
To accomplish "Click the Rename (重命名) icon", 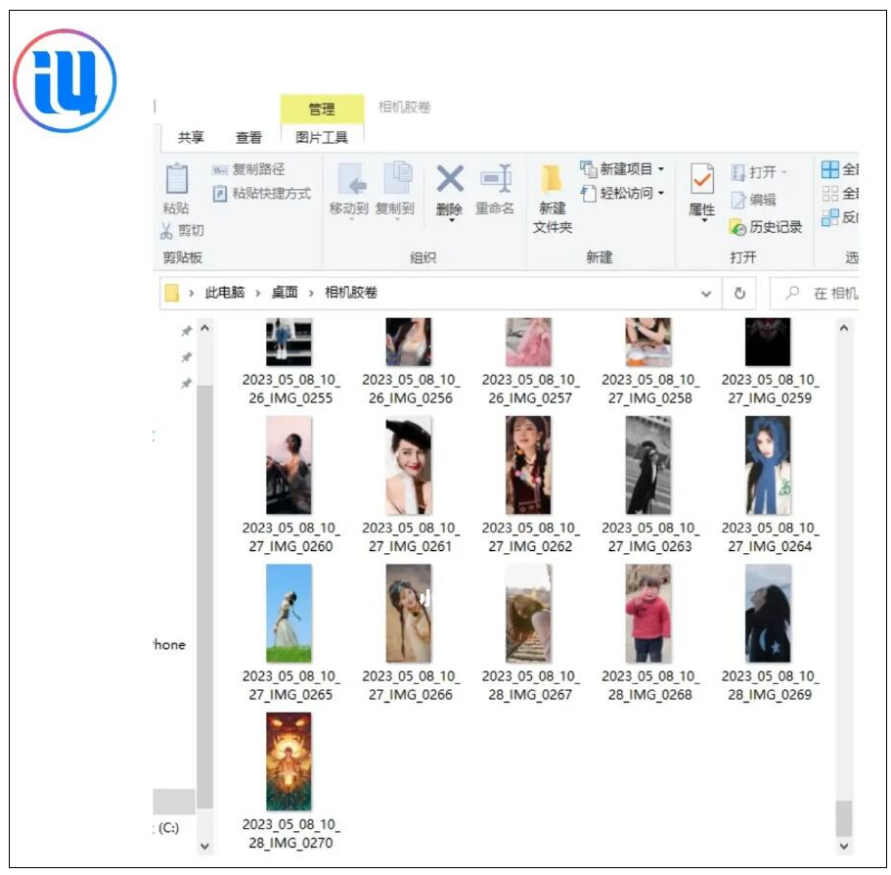I will coord(495,180).
